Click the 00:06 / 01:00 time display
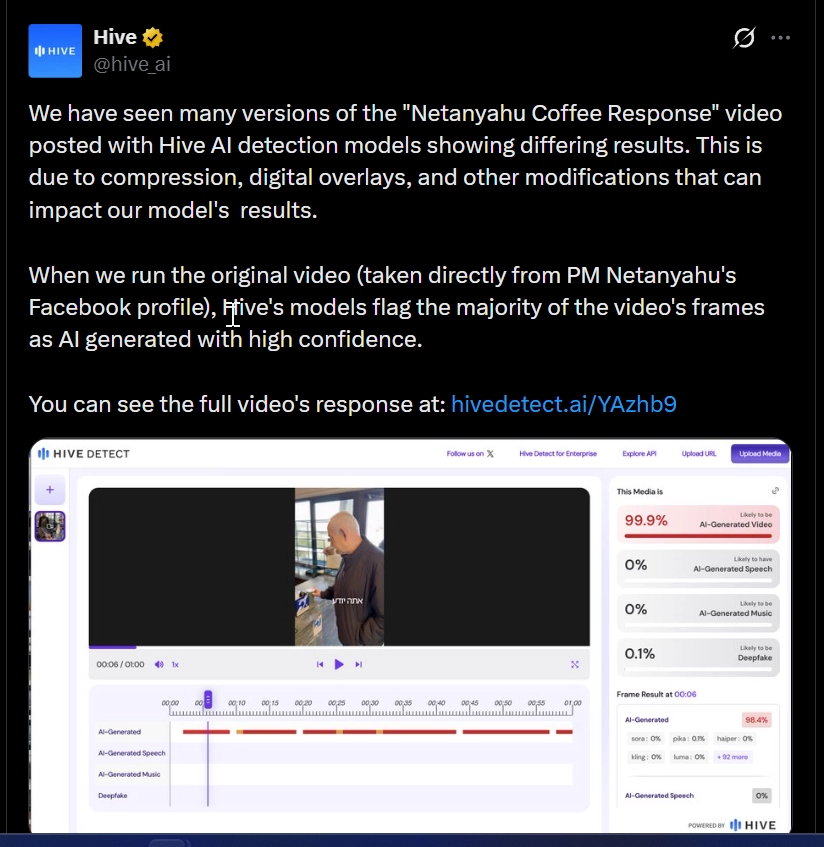 point(120,664)
